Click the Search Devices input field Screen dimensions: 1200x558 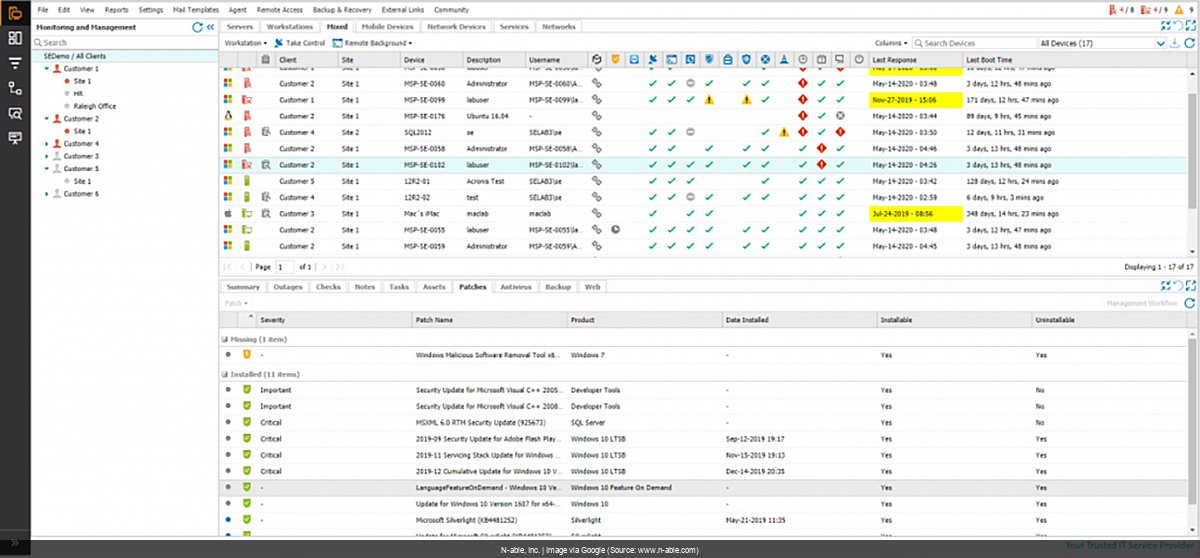976,44
